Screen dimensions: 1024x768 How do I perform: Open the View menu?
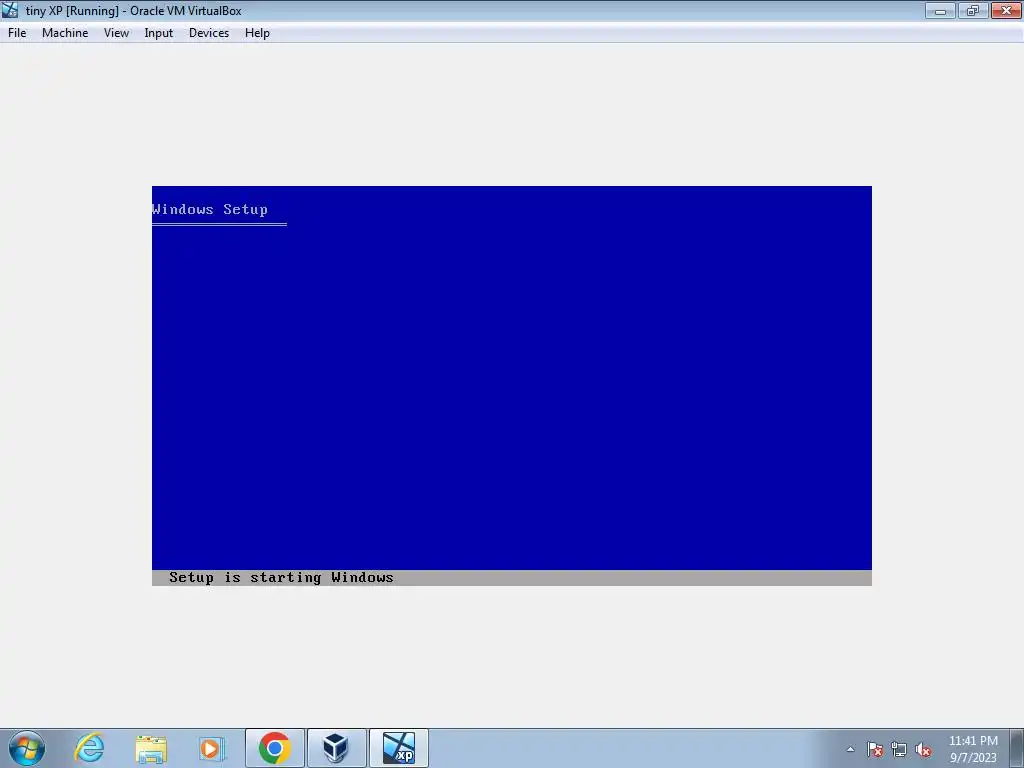click(x=116, y=33)
